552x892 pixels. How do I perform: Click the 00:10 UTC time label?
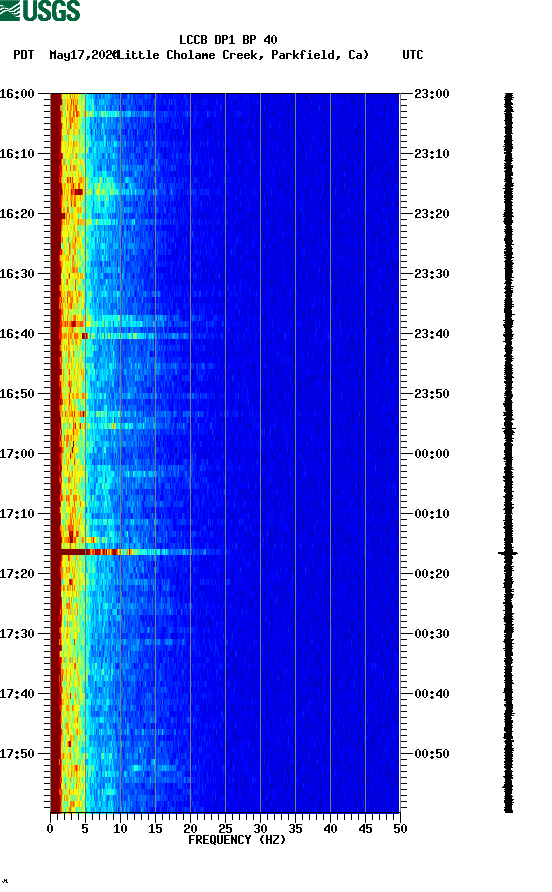click(x=432, y=514)
